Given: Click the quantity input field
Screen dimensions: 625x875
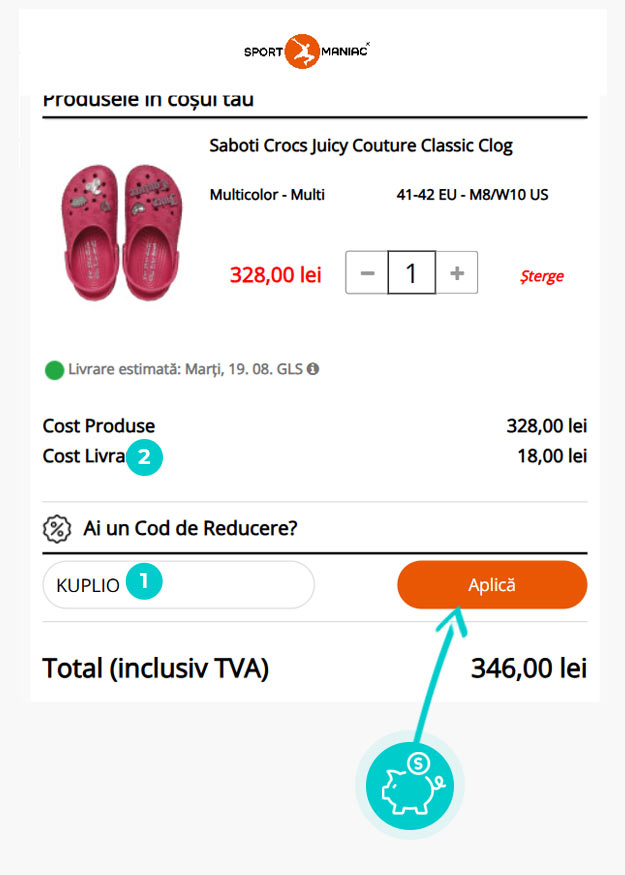Looking at the screenshot, I should (411, 273).
